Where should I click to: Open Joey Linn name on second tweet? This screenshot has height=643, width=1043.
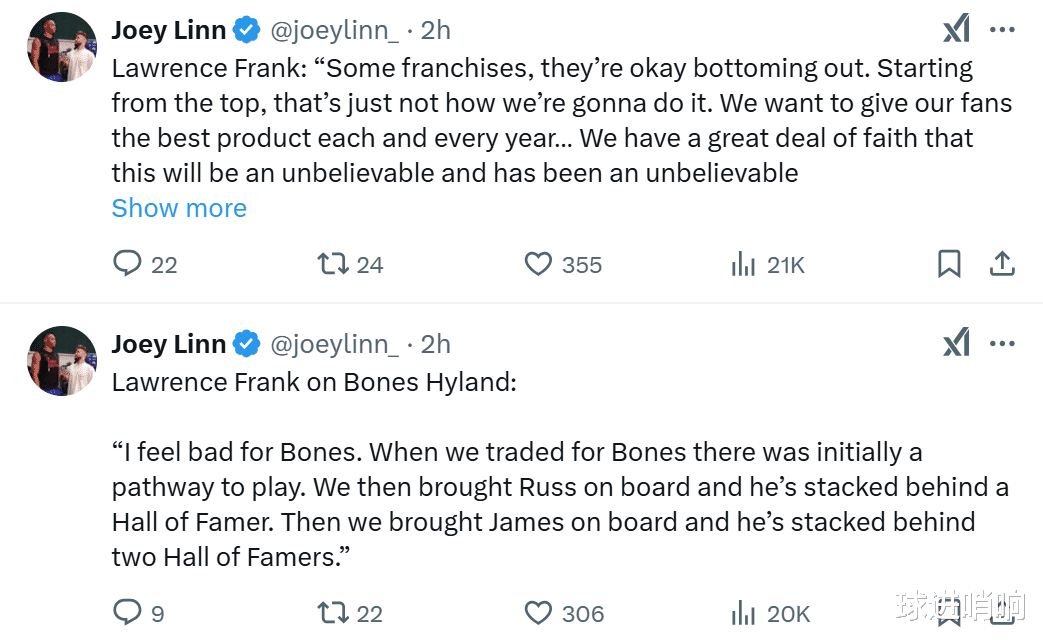(x=169, y=344)
